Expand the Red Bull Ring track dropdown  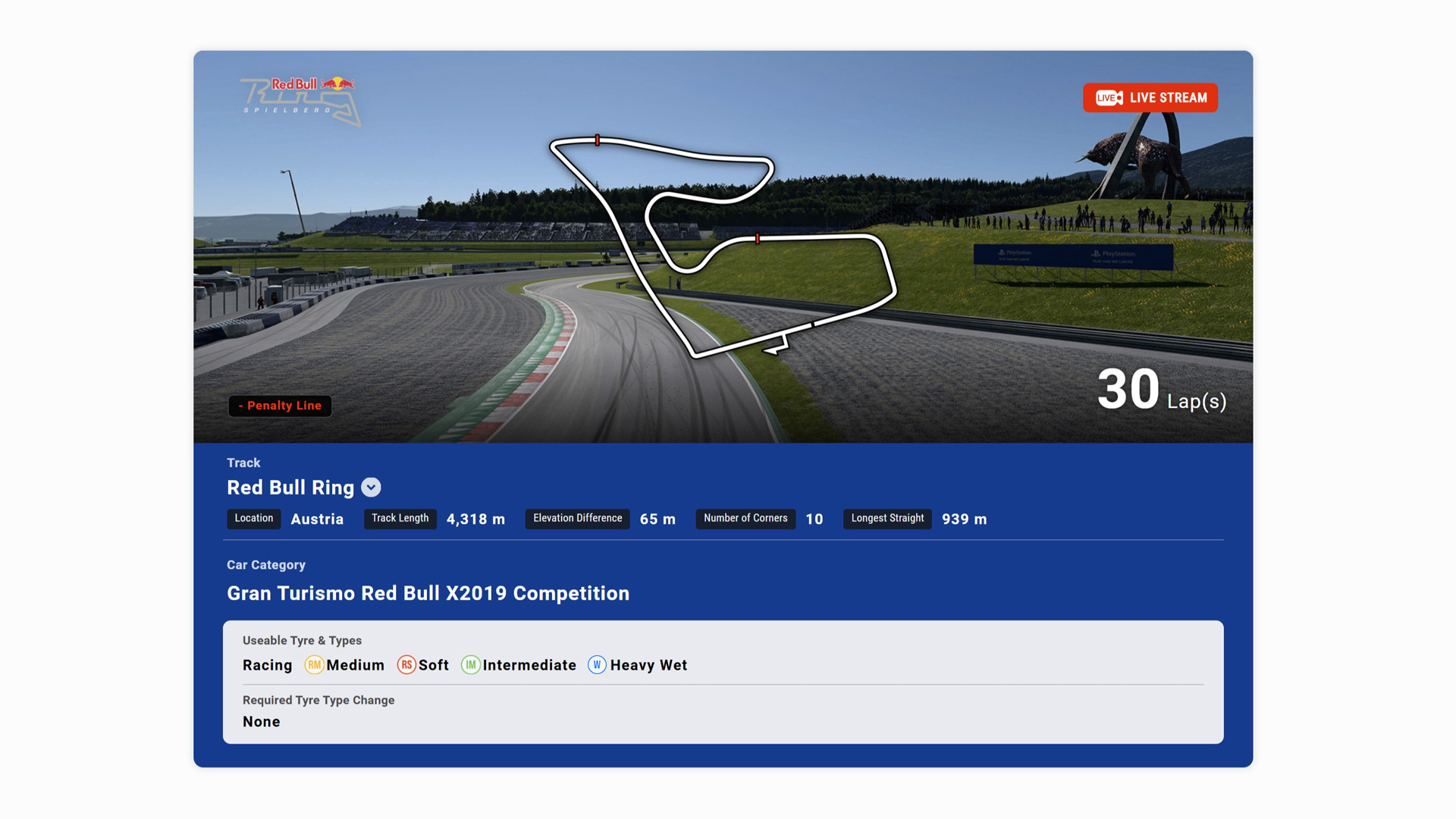pos(371,488)
